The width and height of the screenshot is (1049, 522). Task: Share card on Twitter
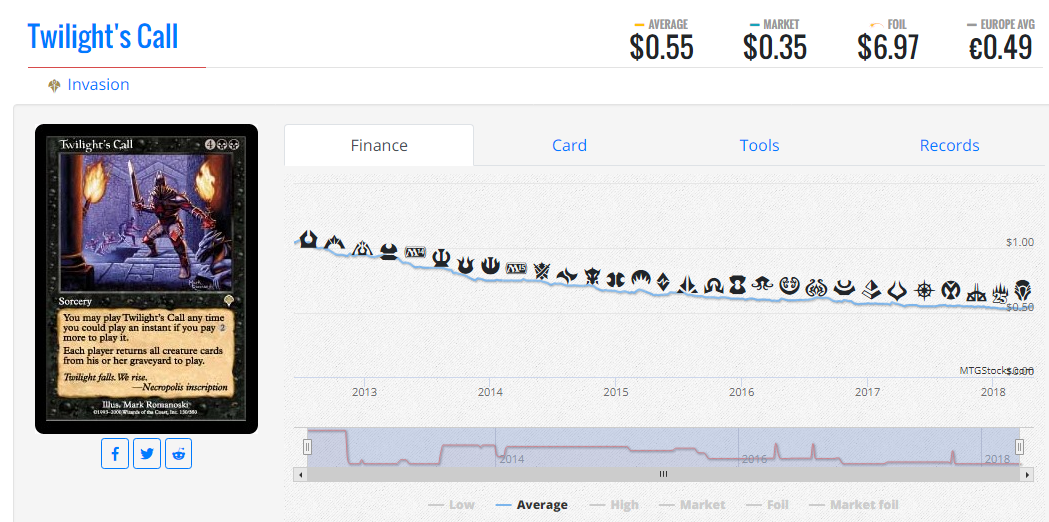click(x=147, y=454)
